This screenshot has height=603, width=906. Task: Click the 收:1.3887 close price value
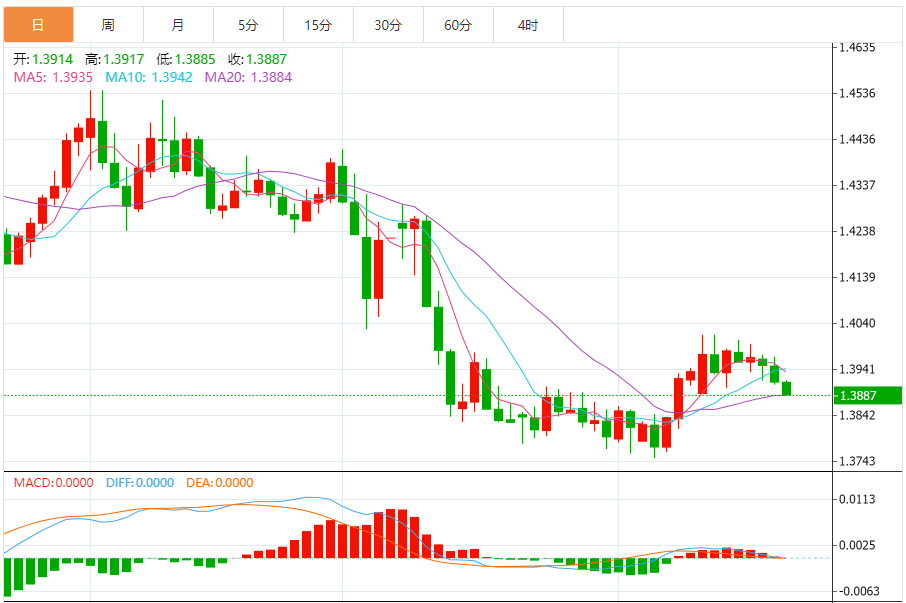click(x=257, y=59)
